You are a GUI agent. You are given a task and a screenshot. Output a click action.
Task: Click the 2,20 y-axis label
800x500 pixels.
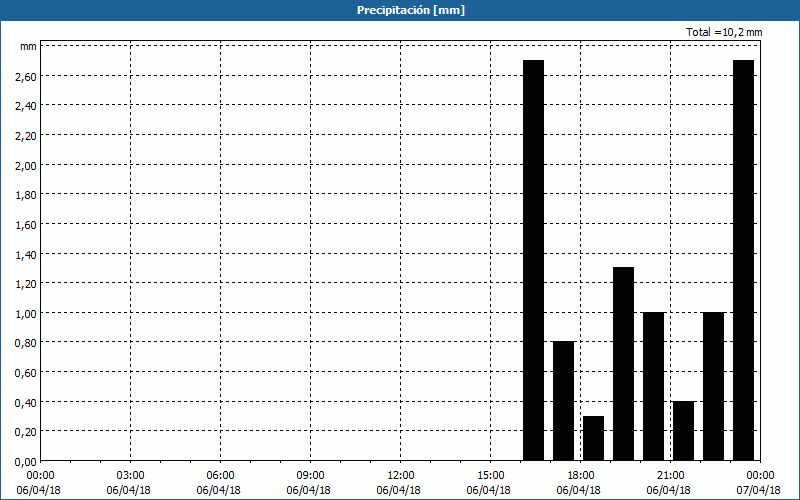[26, 136]
